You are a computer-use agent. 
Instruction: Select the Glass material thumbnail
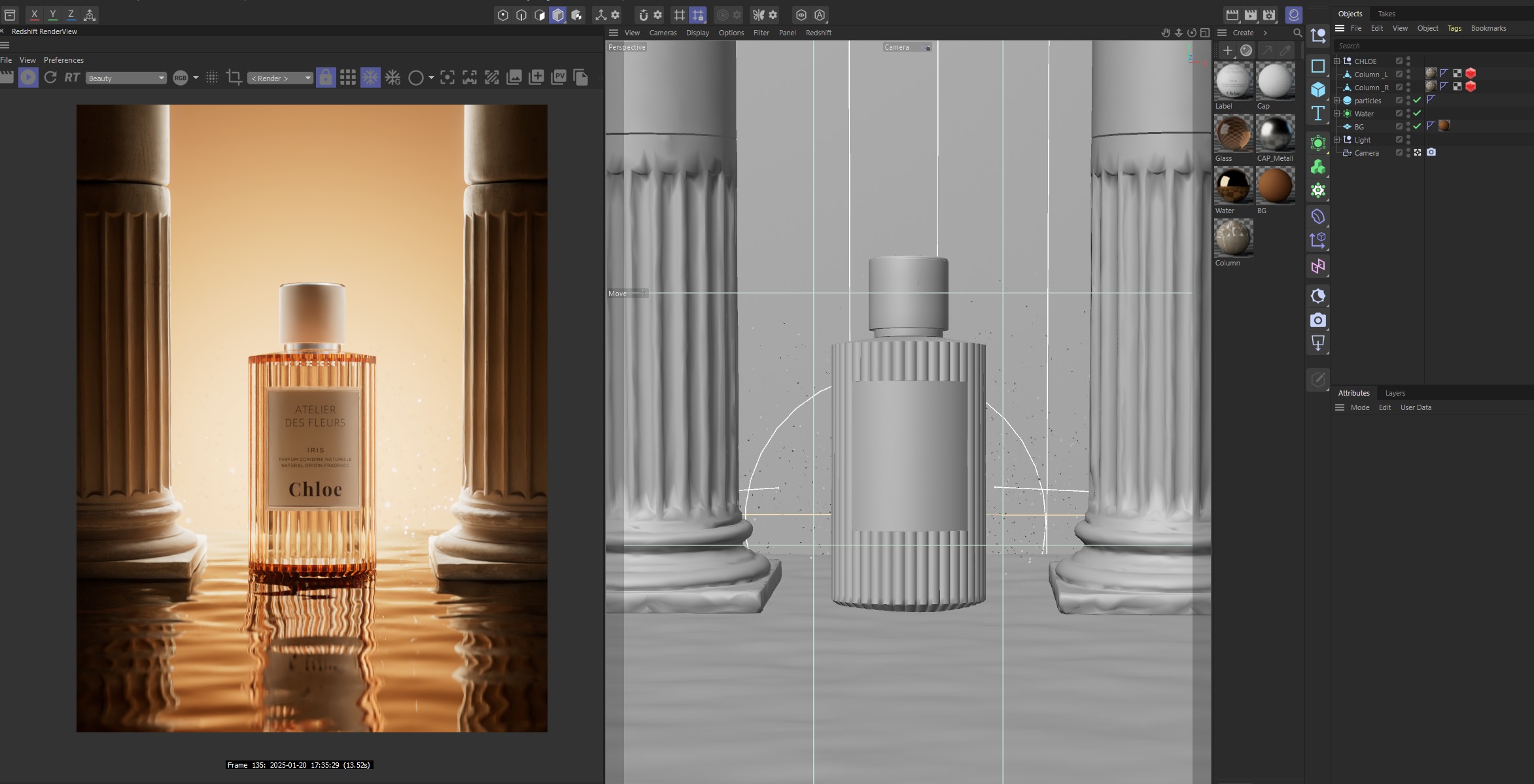coord(1233,133)
